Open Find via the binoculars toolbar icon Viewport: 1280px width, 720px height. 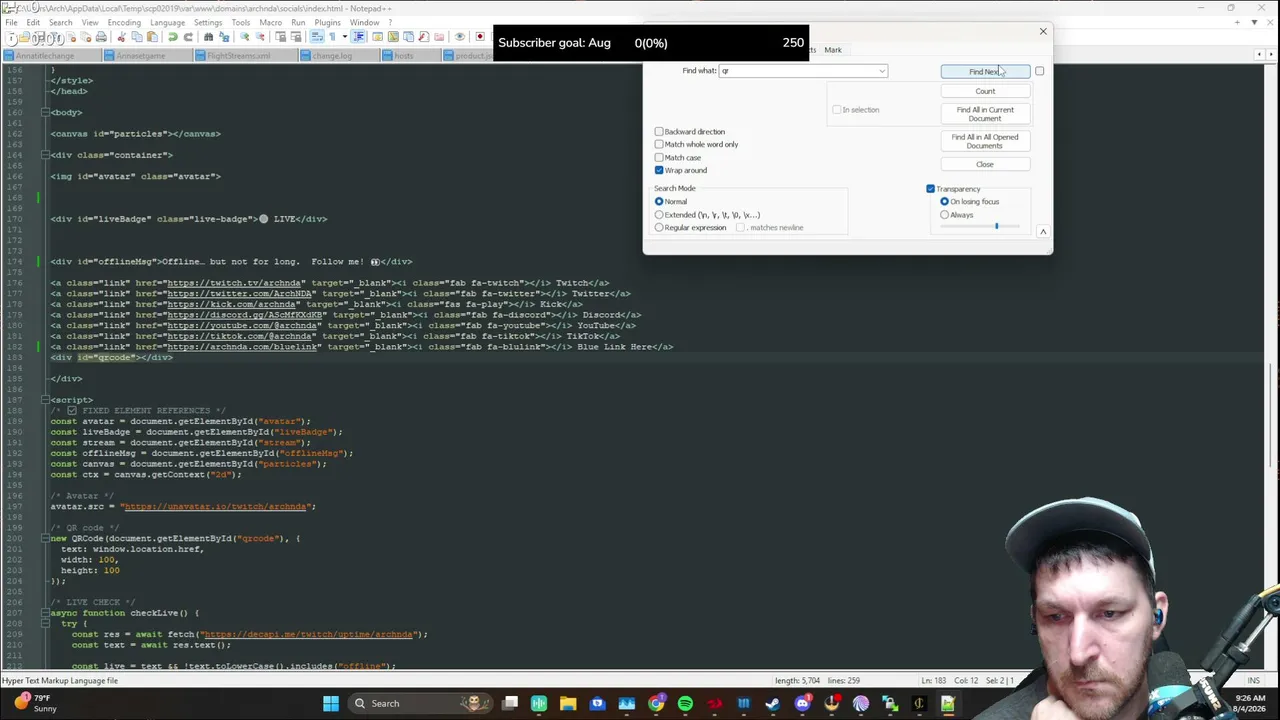pyautogui.click(x=208, y=37)
